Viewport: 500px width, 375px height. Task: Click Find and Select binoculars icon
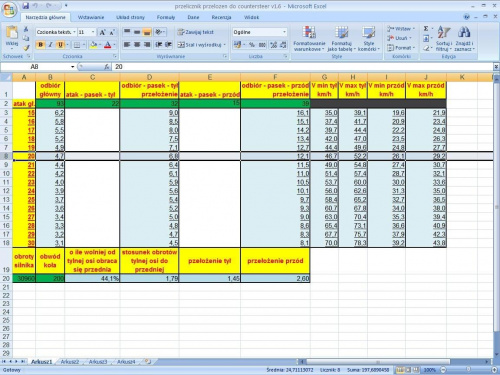(x=464, y=39)
